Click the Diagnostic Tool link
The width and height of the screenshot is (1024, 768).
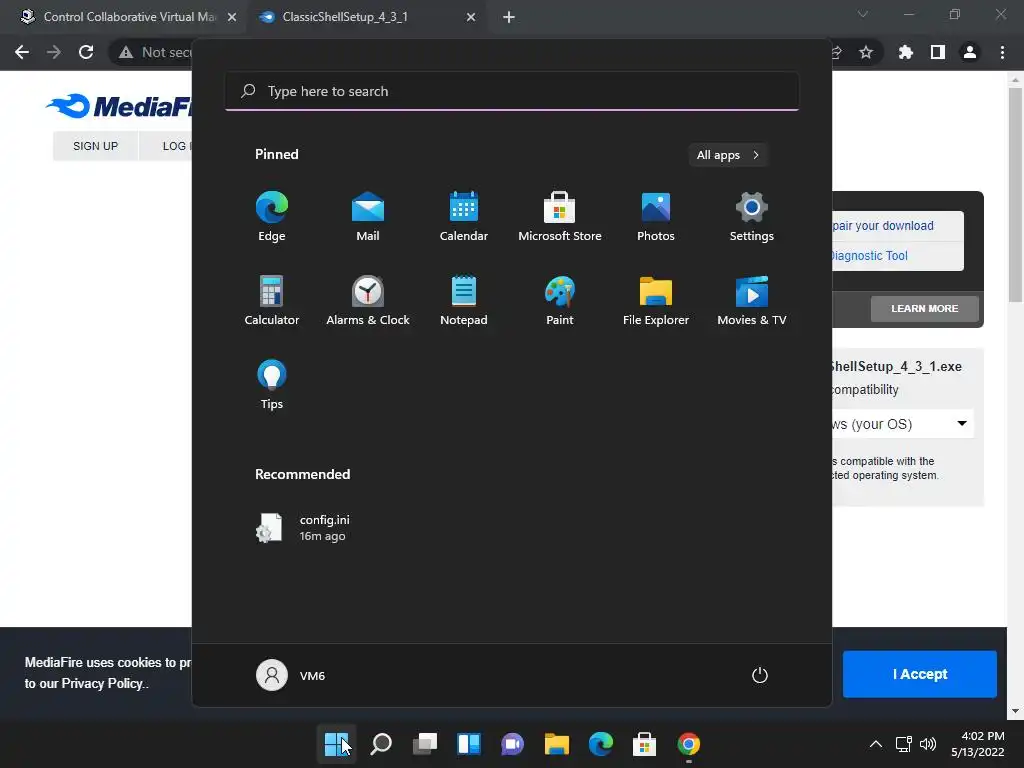[869, 256]
